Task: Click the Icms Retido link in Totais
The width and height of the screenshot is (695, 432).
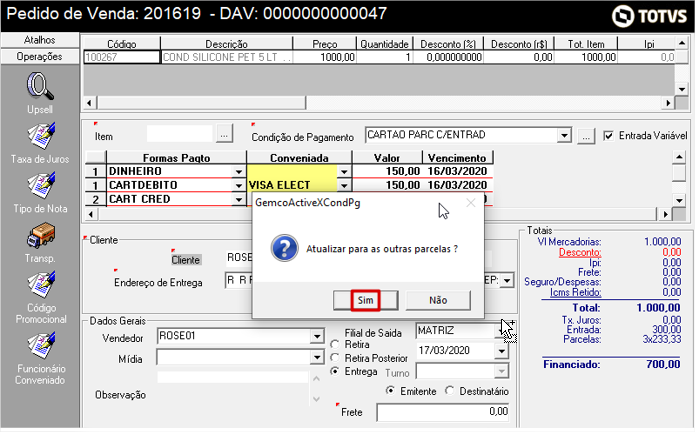Action: [575, 292]
